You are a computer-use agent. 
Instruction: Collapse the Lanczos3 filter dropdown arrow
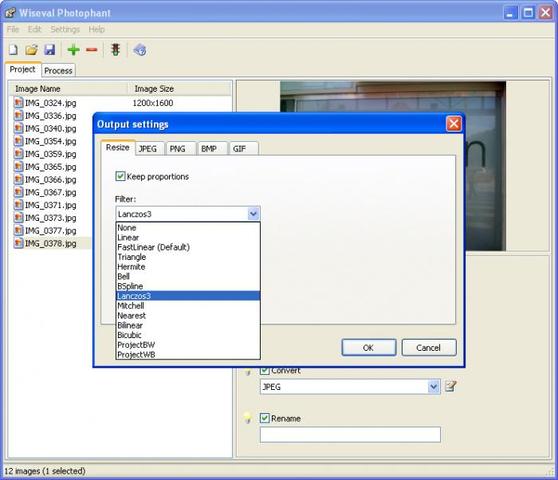[x=253, y=214]
